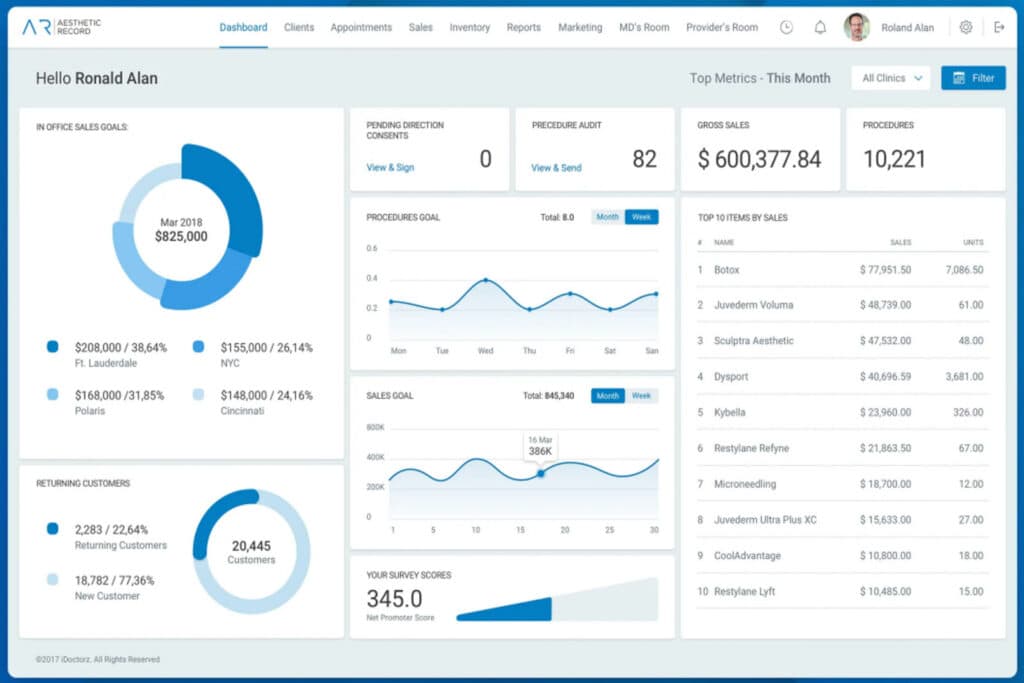This screenshot has height=683, width=1024.
Task: Click the Aesthetic Record logo
Action: (61, 27)
